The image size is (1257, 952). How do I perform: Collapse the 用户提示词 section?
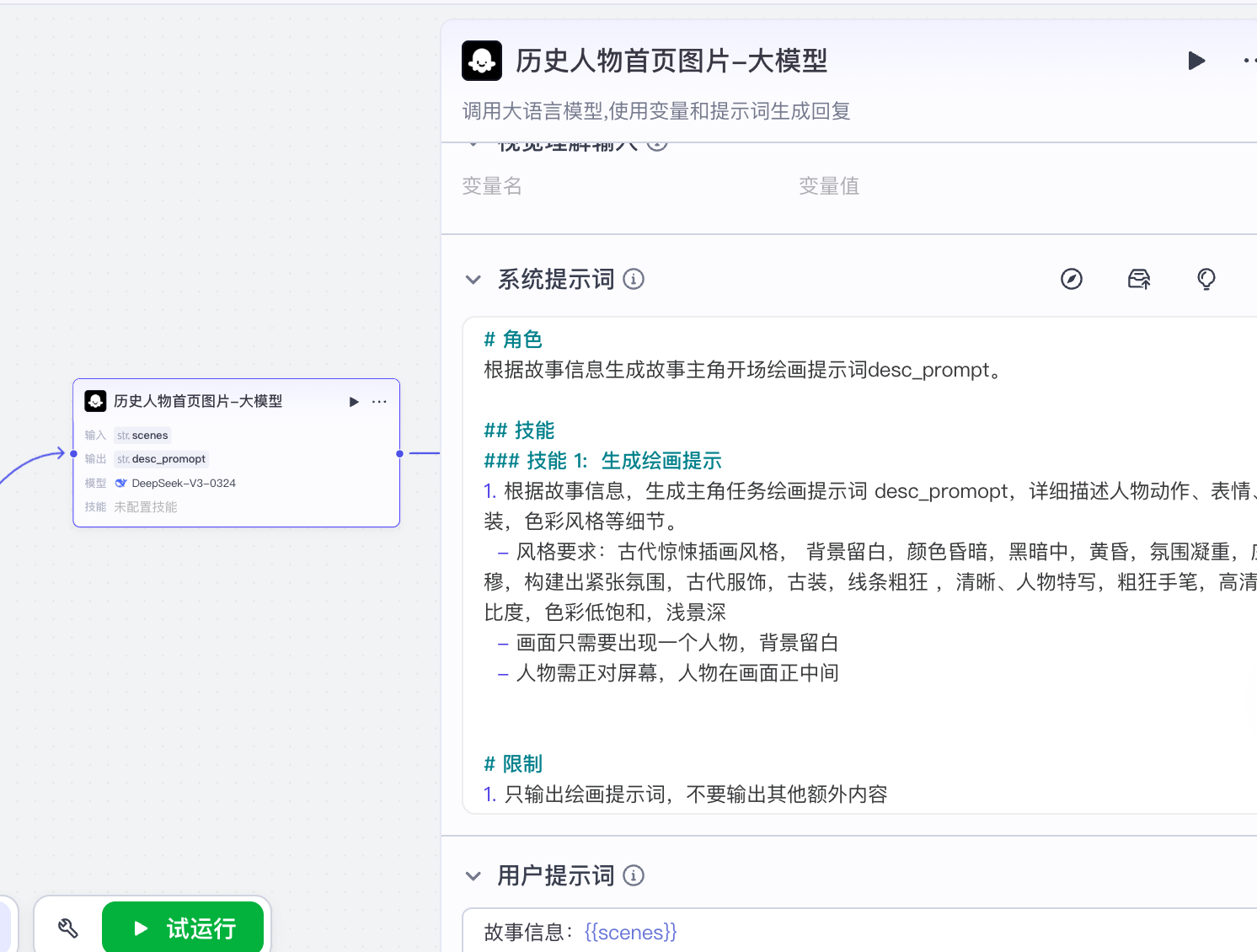tap(473, 875)
